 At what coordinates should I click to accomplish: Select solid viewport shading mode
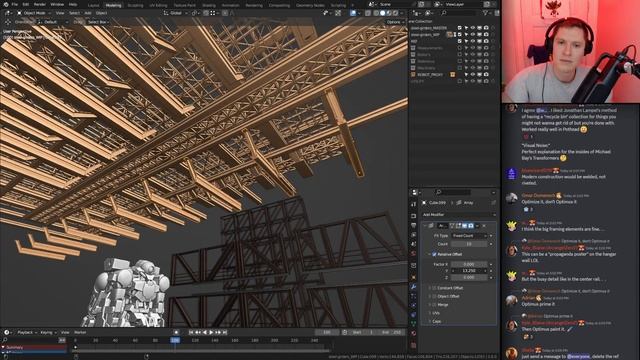pyautogui.click(x=382, y=13)
